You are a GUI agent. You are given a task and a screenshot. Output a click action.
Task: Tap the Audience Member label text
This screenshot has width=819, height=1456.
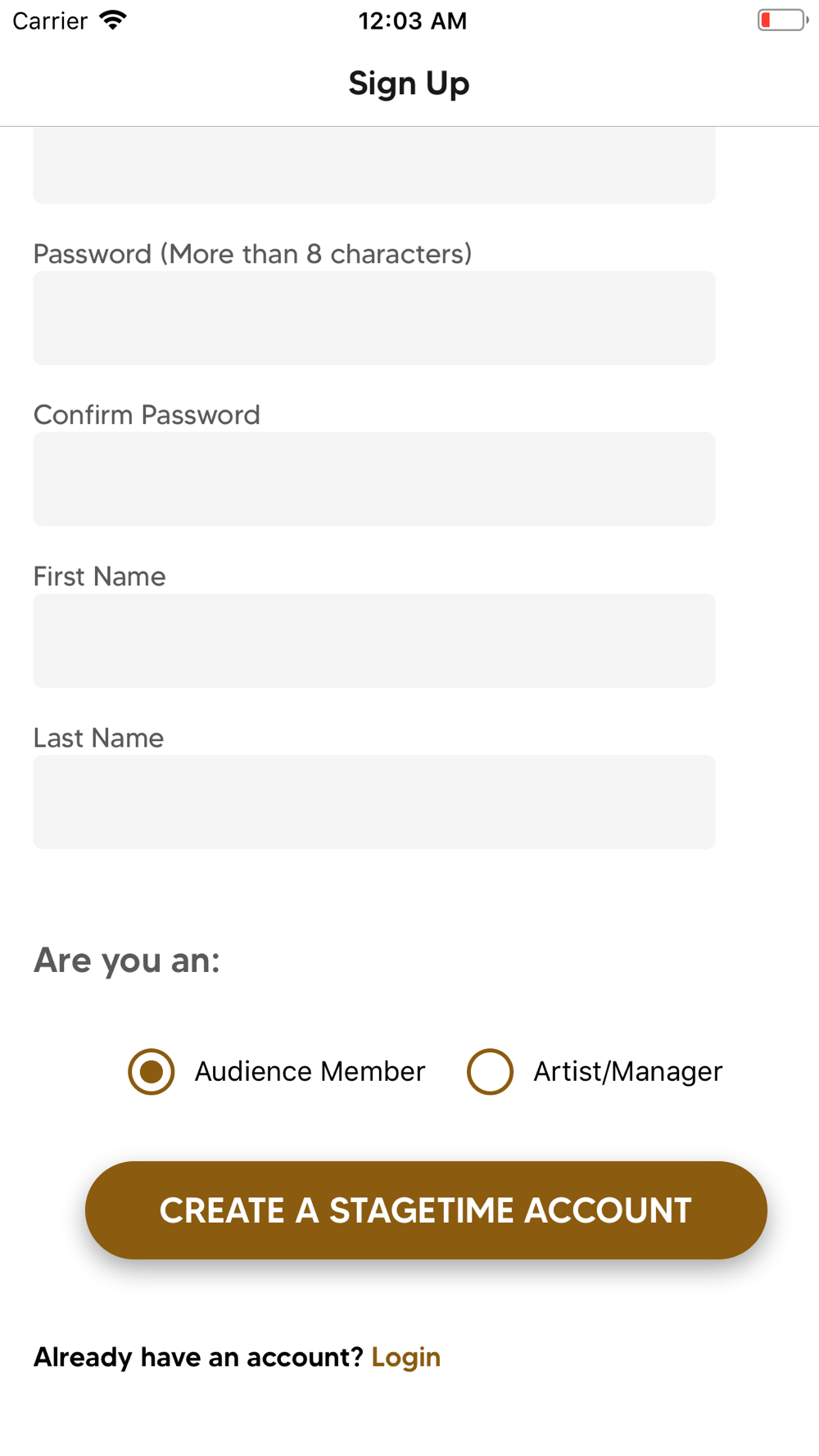click(310, 1071)
